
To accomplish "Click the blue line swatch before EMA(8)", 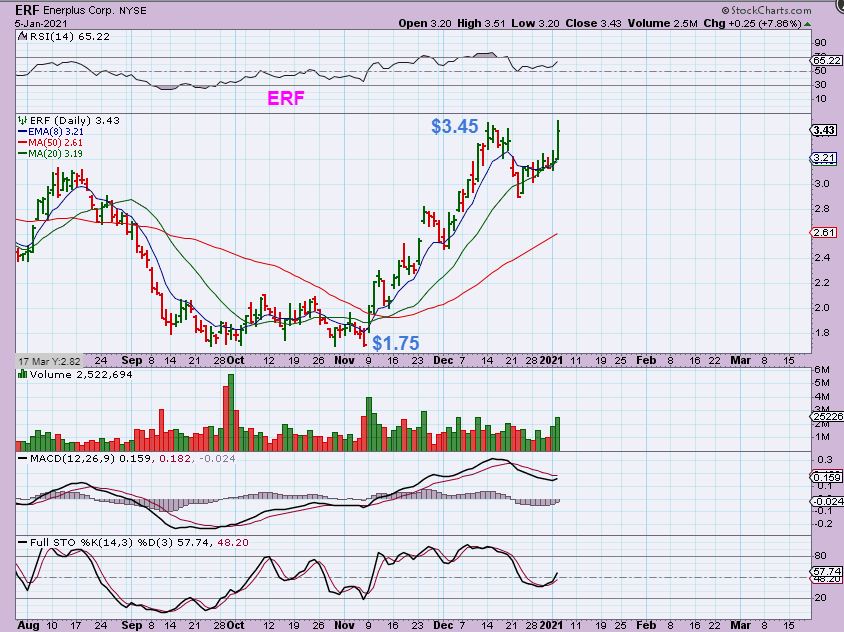I will pyautogui.click(x=23, y=131).
